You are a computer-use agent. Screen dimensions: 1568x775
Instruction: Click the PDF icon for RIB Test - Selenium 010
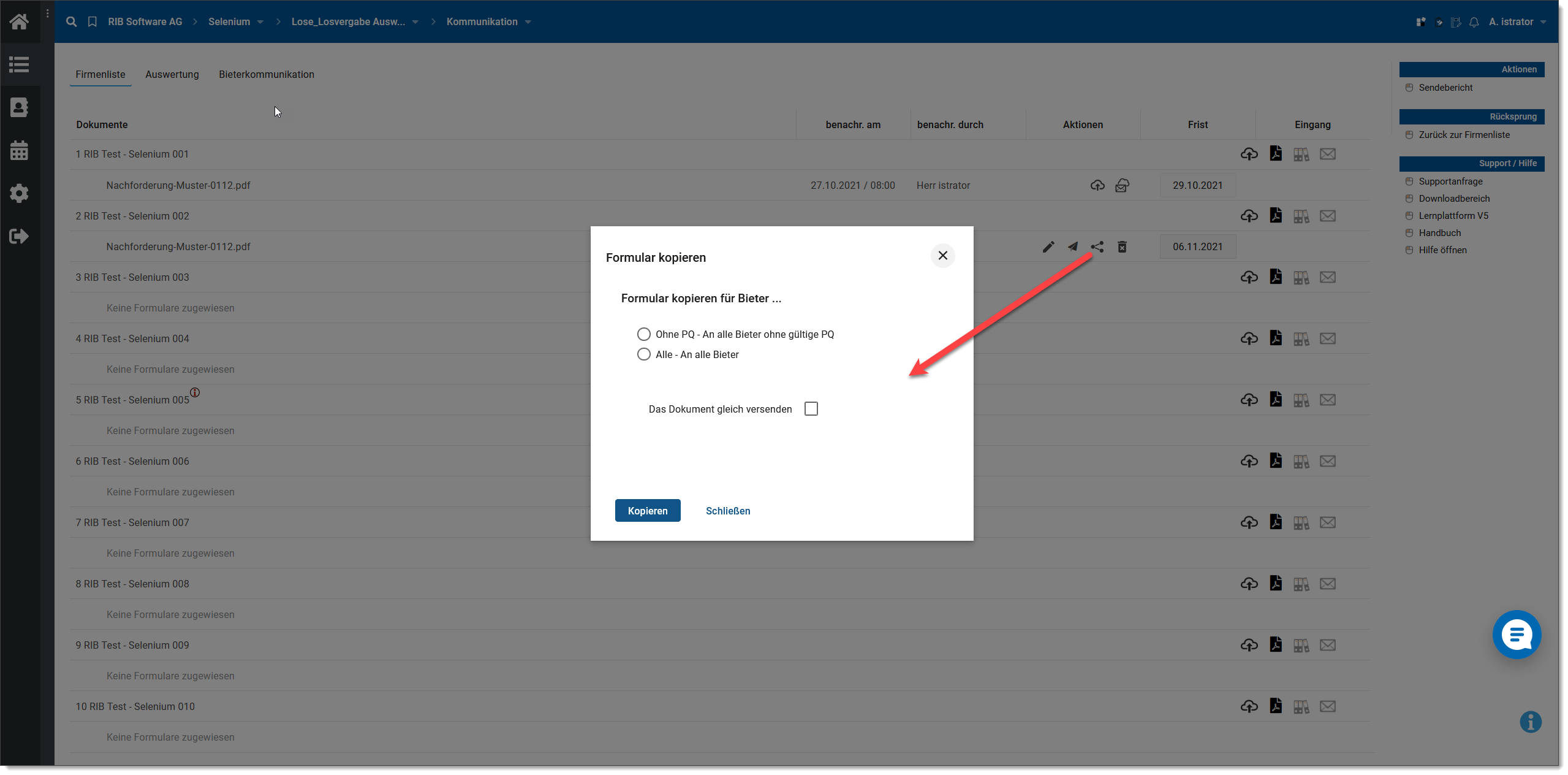tap(1275, 706)
